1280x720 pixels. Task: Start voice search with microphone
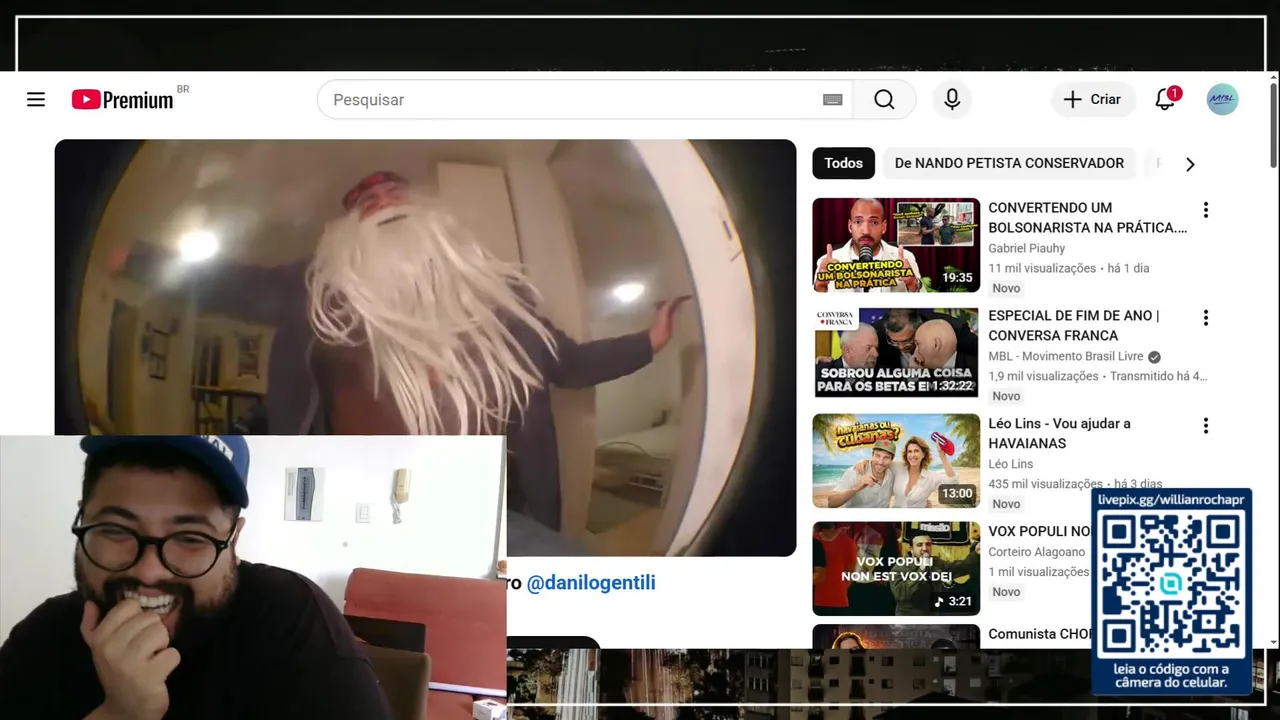click(952, 99)
